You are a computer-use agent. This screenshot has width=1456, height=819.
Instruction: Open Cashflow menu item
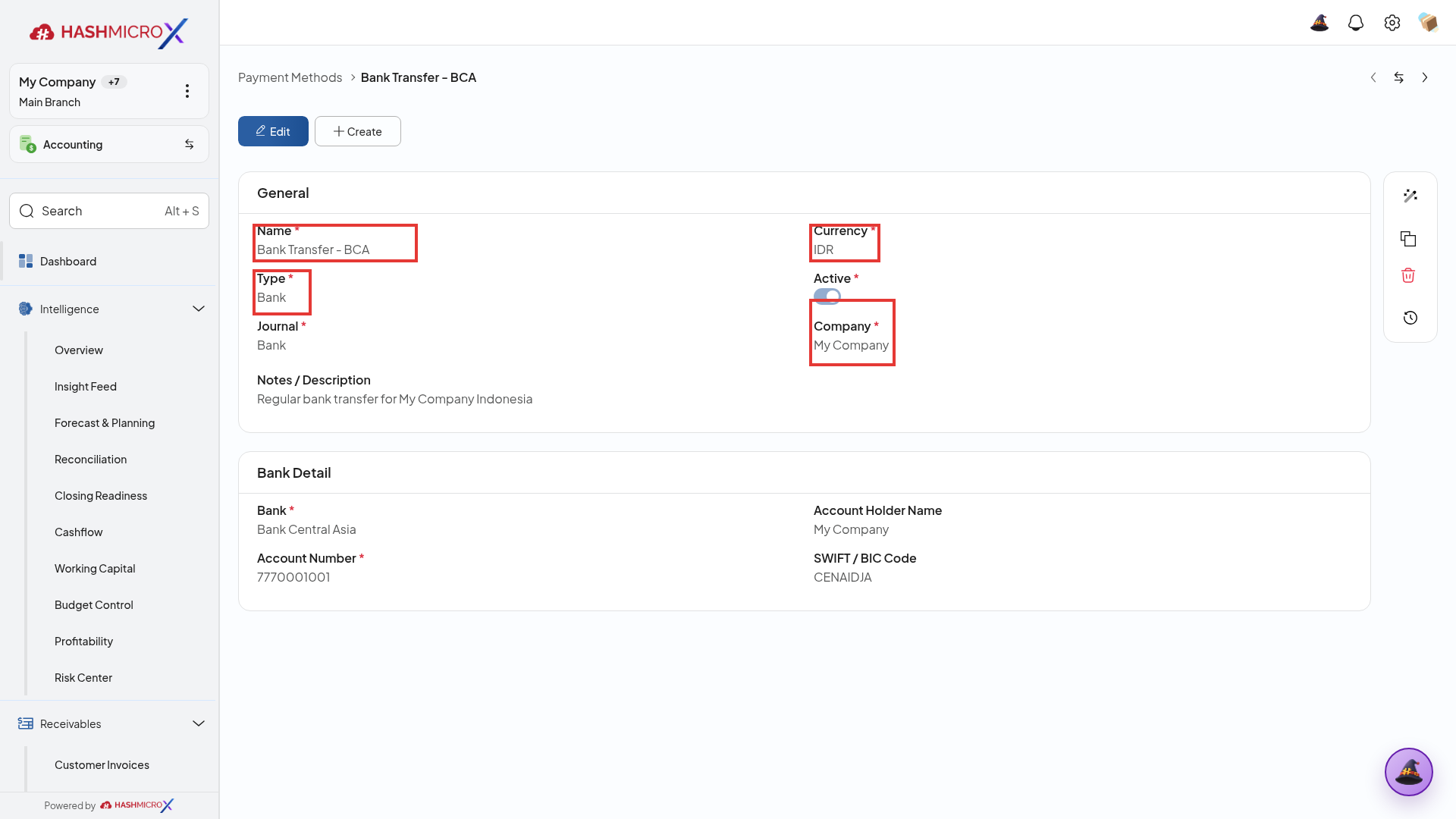coord(79,532)
